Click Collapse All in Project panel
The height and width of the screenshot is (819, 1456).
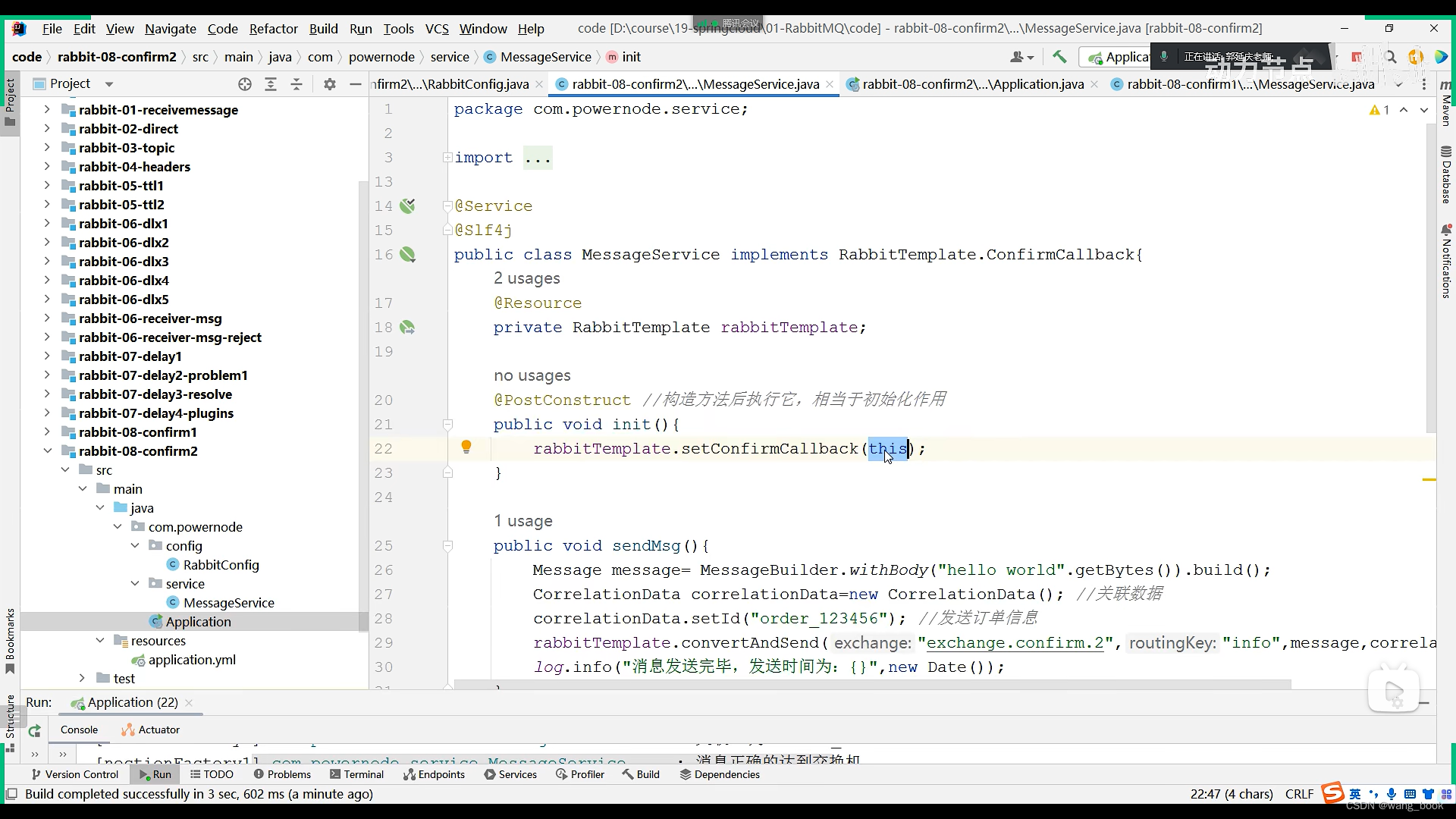pos(297,84)
